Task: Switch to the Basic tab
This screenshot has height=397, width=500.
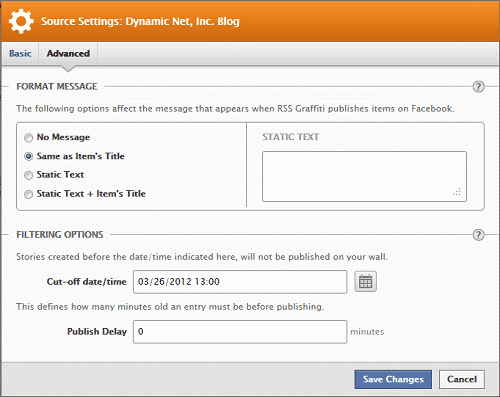Action: click(x=20, y=54)
